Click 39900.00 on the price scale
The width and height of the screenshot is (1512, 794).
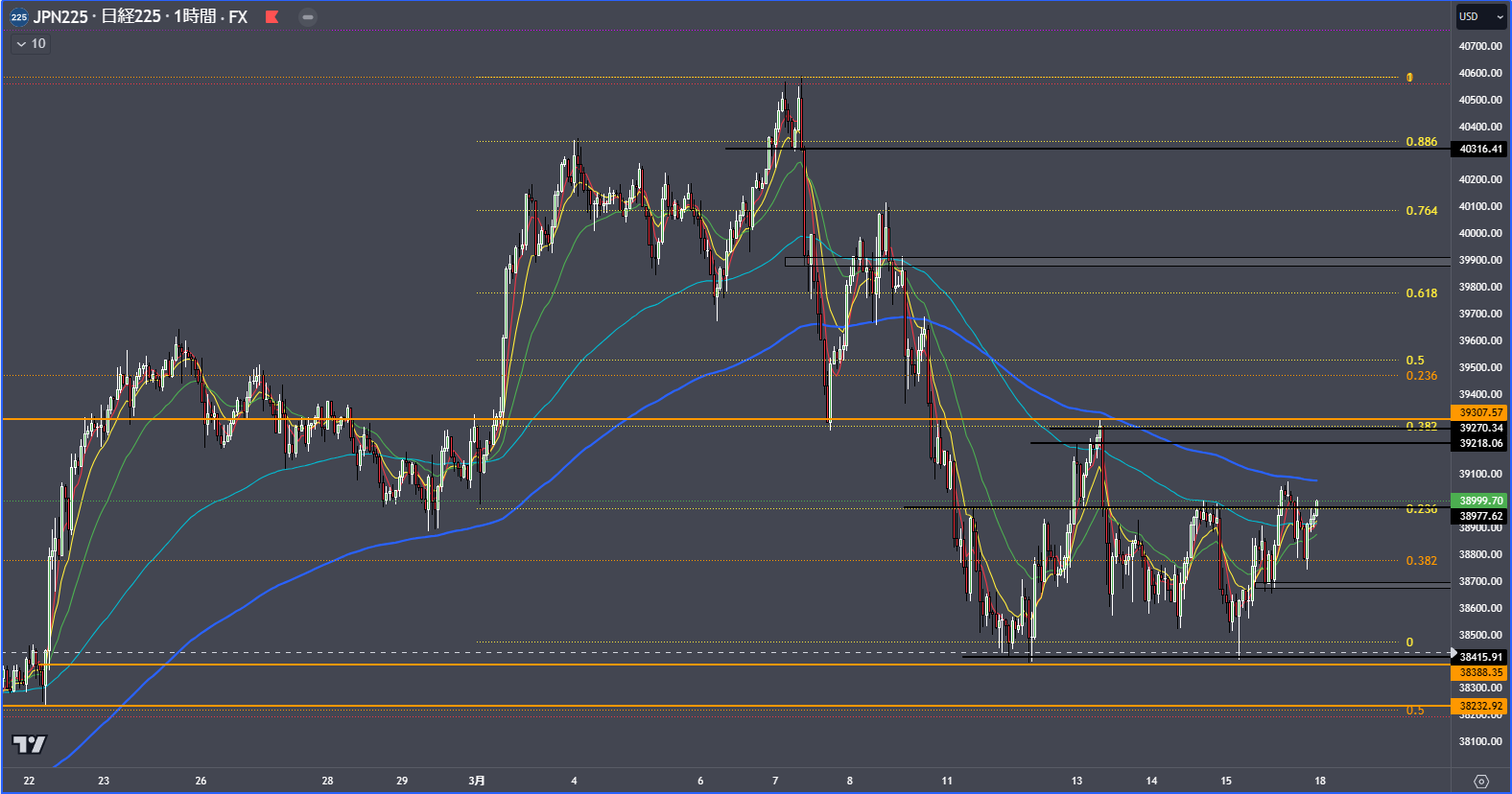(x=1480, y=260)
